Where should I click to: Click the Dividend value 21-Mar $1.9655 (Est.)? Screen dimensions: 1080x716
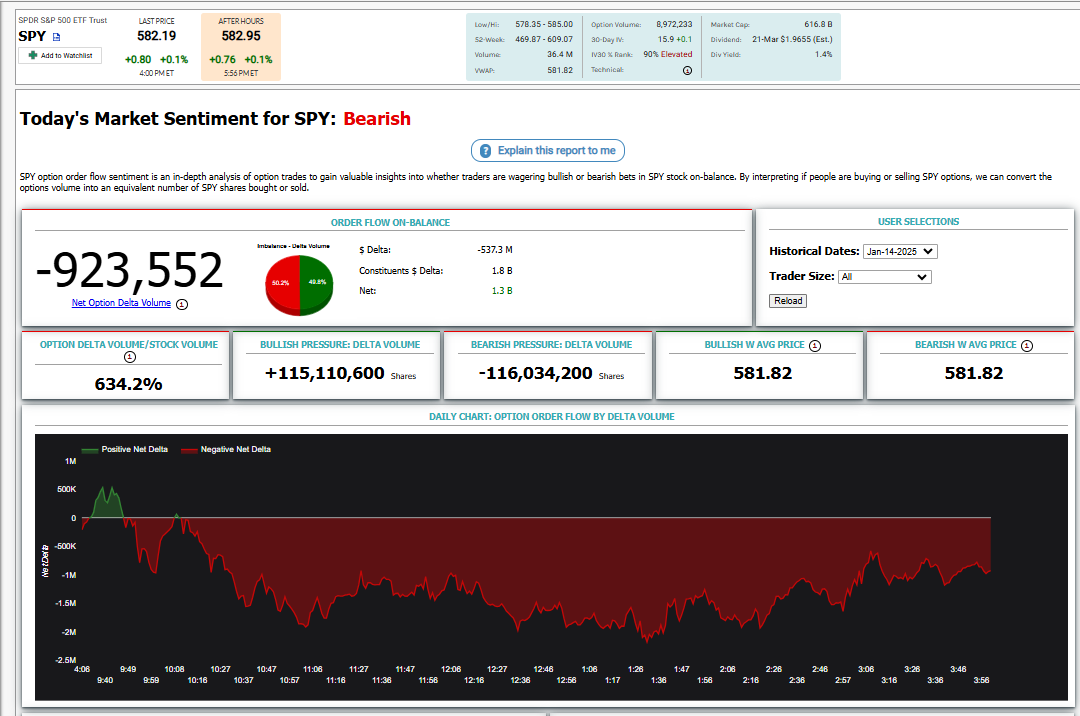click(792, 39)
